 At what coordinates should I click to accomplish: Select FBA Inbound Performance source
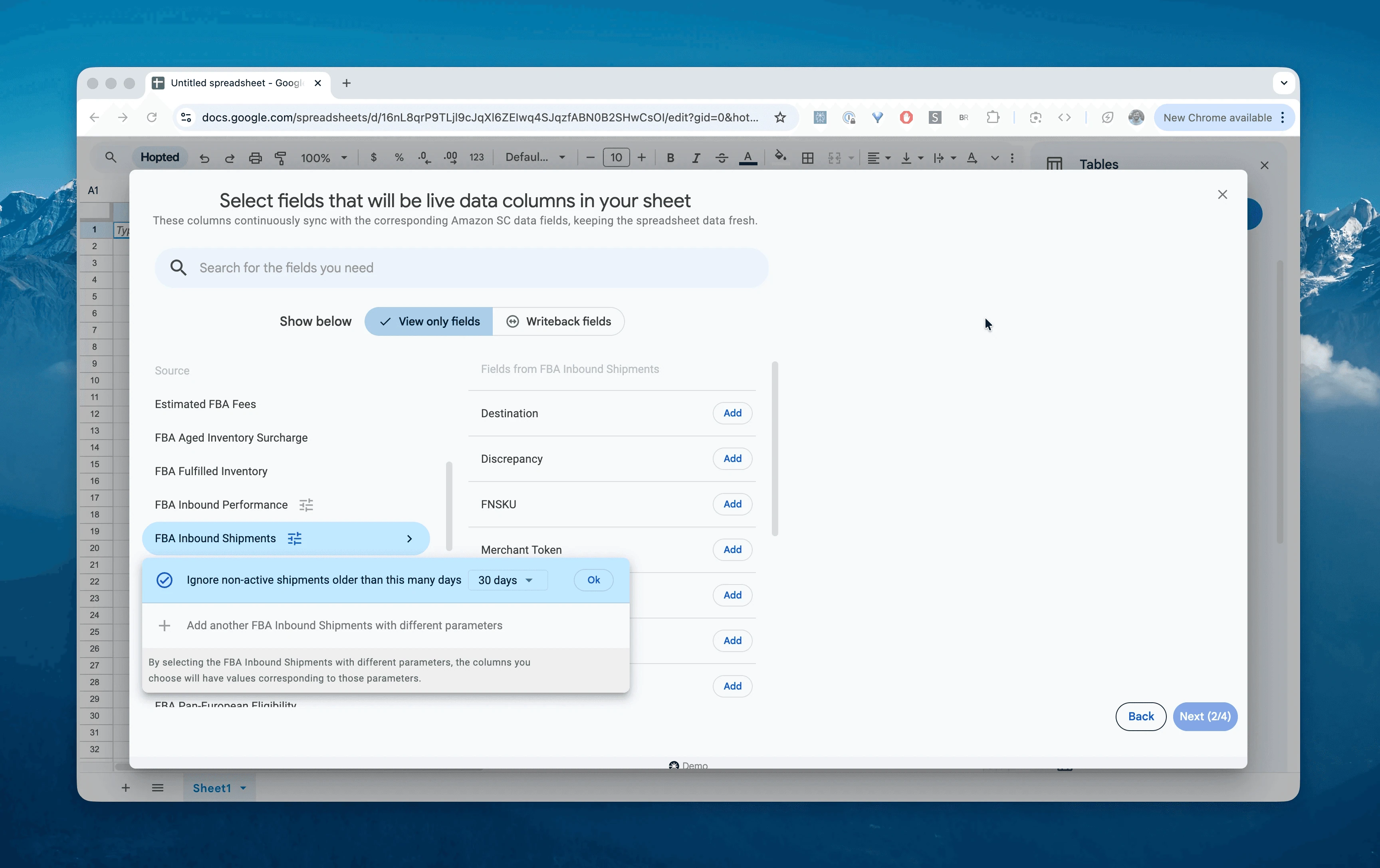click(x=221, y=505)
